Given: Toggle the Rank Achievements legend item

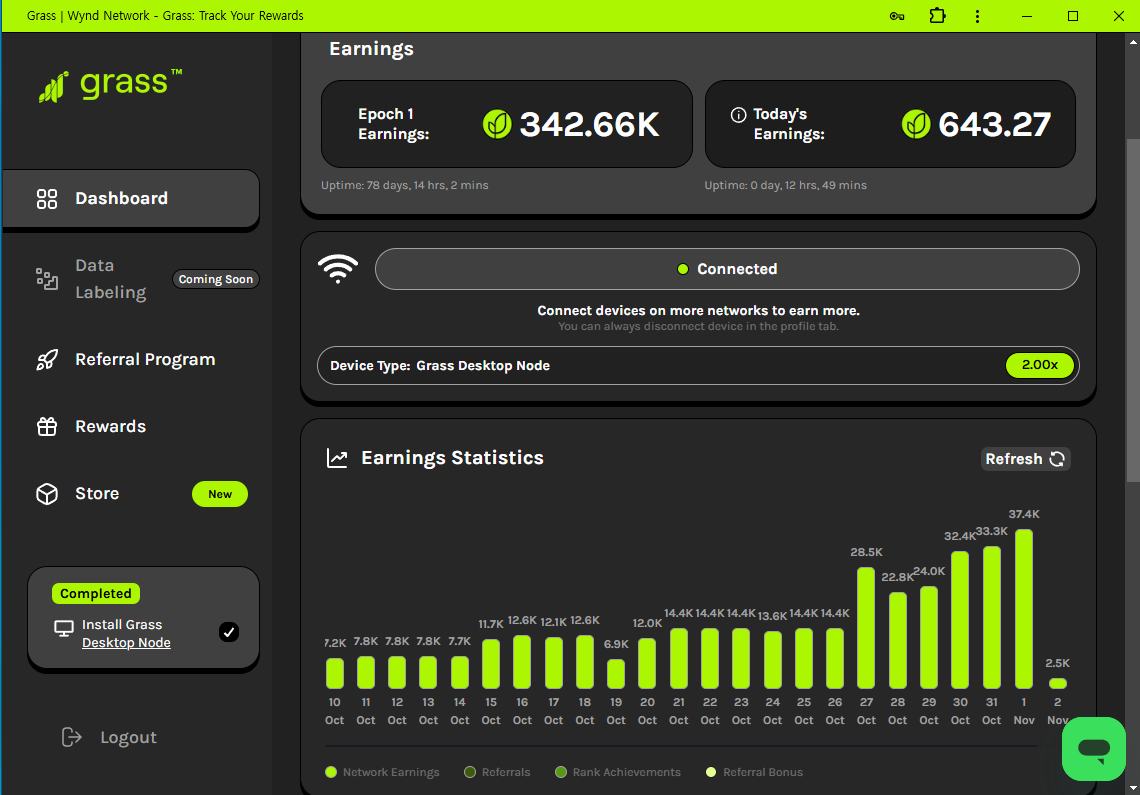Looking at the screenshot, I should coord(618,772).
